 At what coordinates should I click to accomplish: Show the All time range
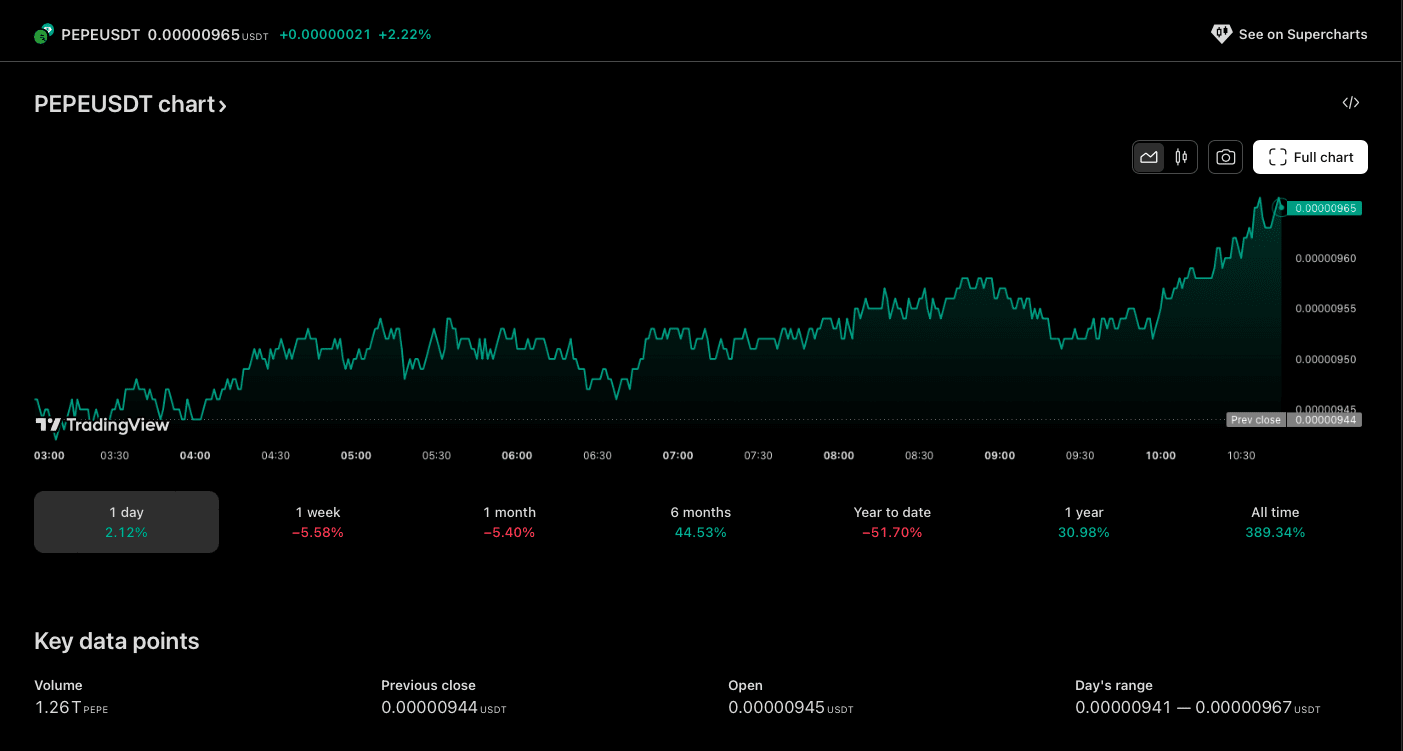(x=1275, y=522)
